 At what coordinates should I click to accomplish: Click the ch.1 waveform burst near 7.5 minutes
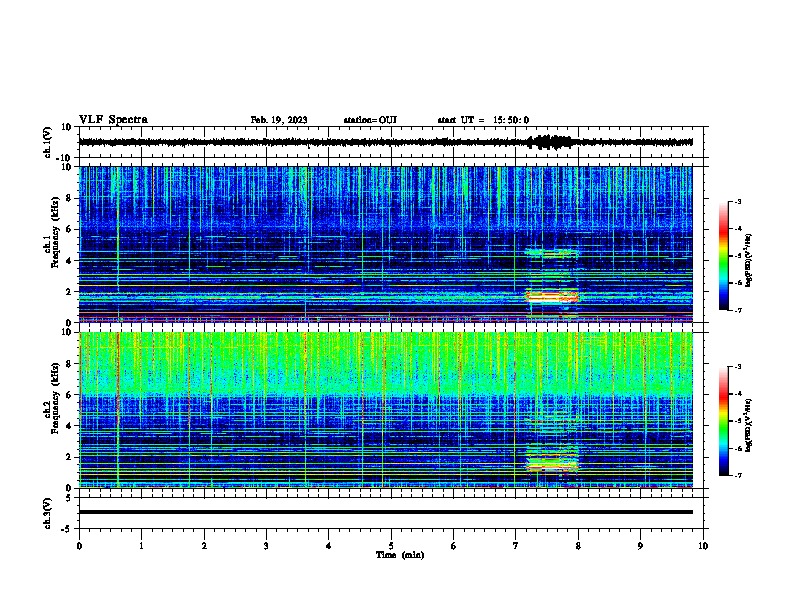[551, 142]
